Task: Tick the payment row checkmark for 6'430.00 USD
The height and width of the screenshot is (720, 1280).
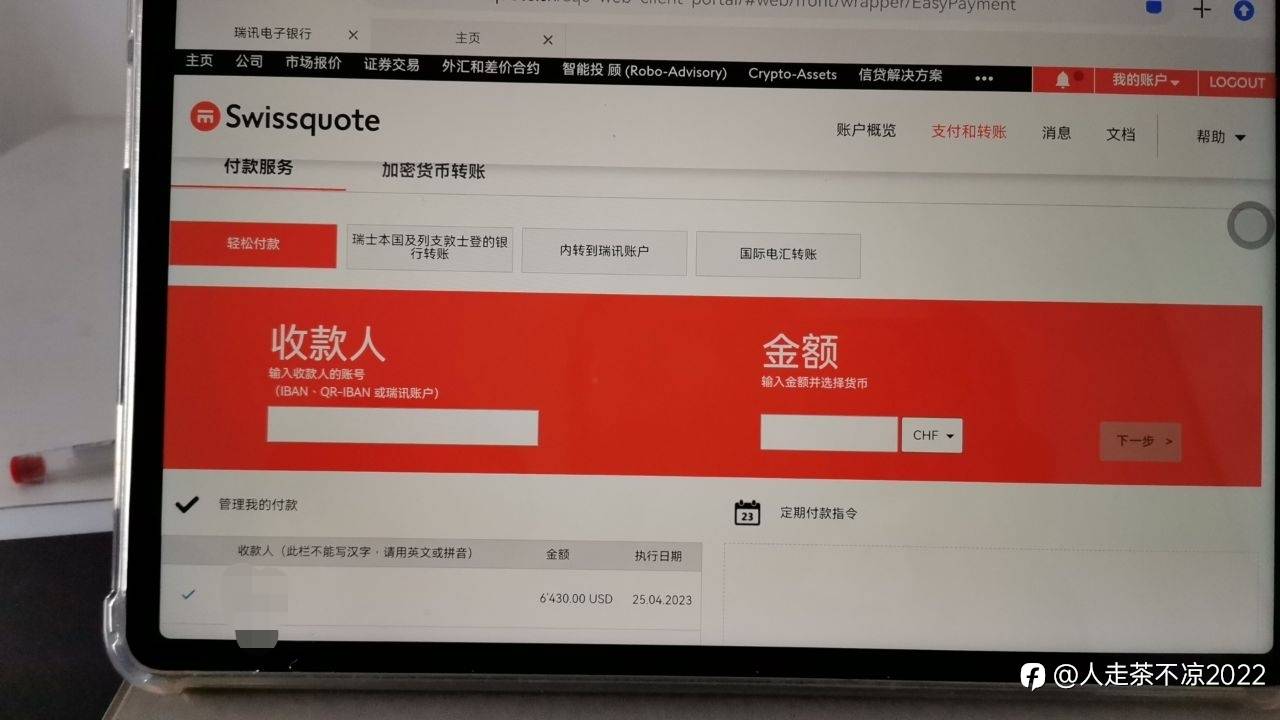Action: tap(188, 594)
